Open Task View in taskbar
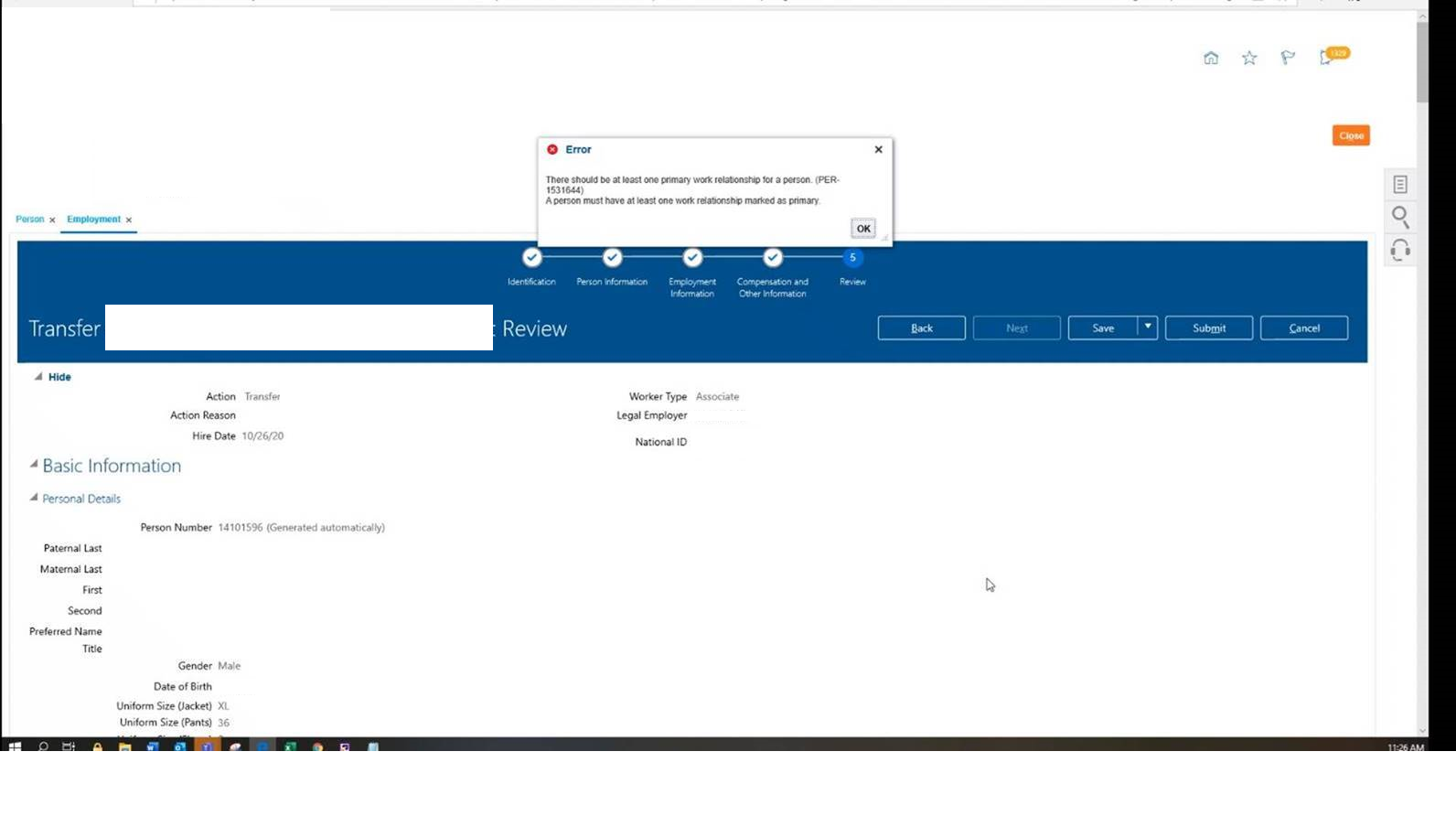 click(x=69, y=746)
